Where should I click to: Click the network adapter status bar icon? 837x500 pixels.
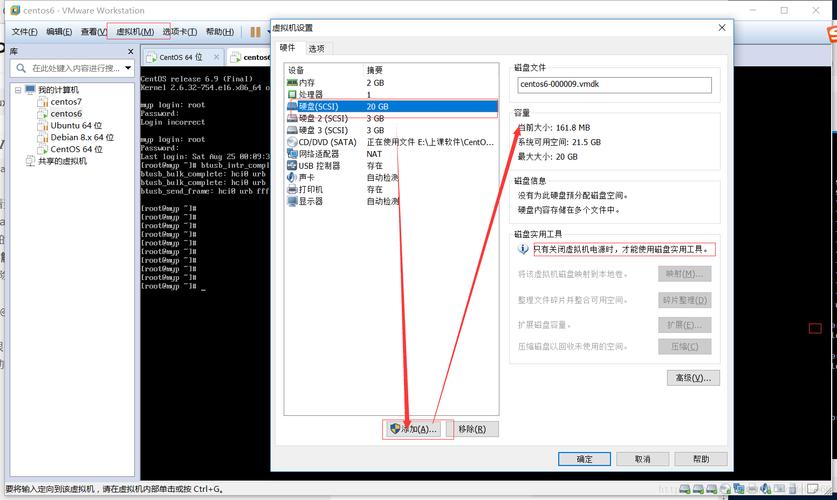coord(739,488)
